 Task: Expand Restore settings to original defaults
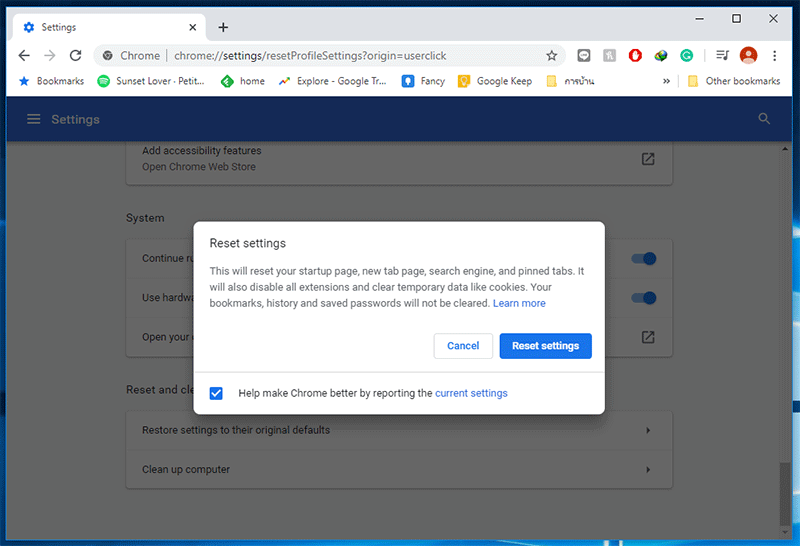coord(399,430)
